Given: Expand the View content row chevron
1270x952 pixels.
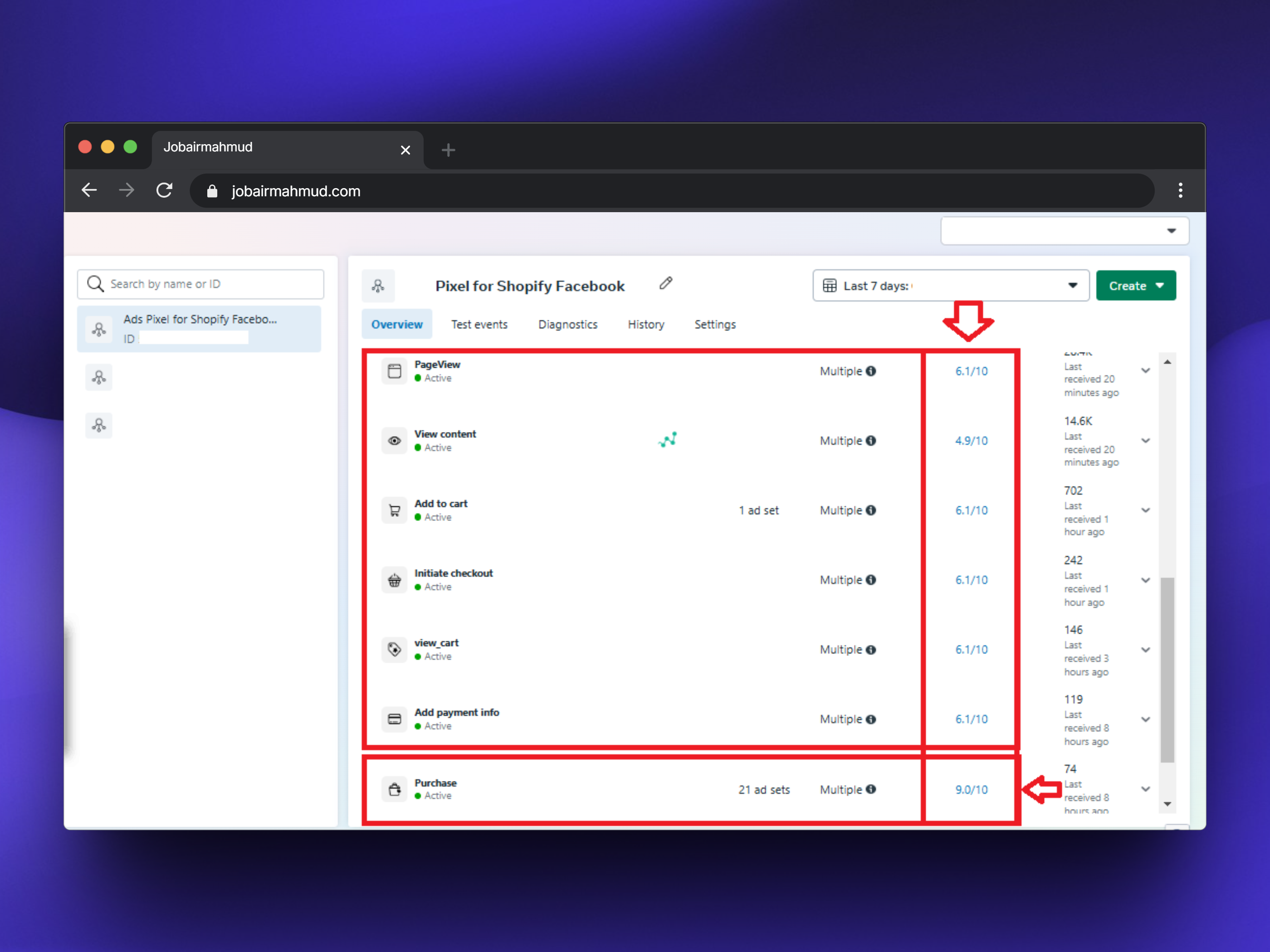Looking at the screenshot, I should (1145, 441).
